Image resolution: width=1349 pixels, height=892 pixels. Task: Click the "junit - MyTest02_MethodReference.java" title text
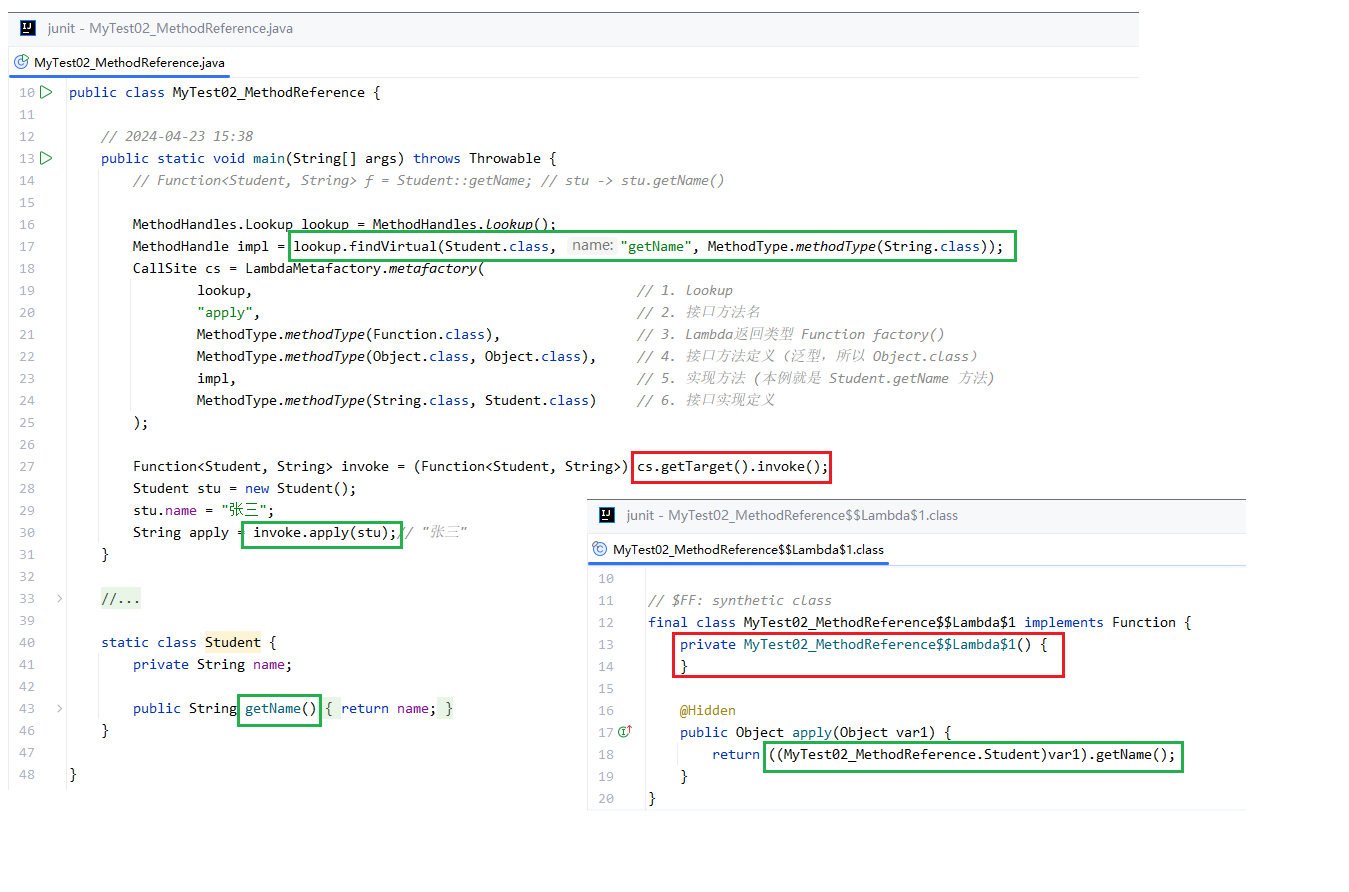point(170,28)
